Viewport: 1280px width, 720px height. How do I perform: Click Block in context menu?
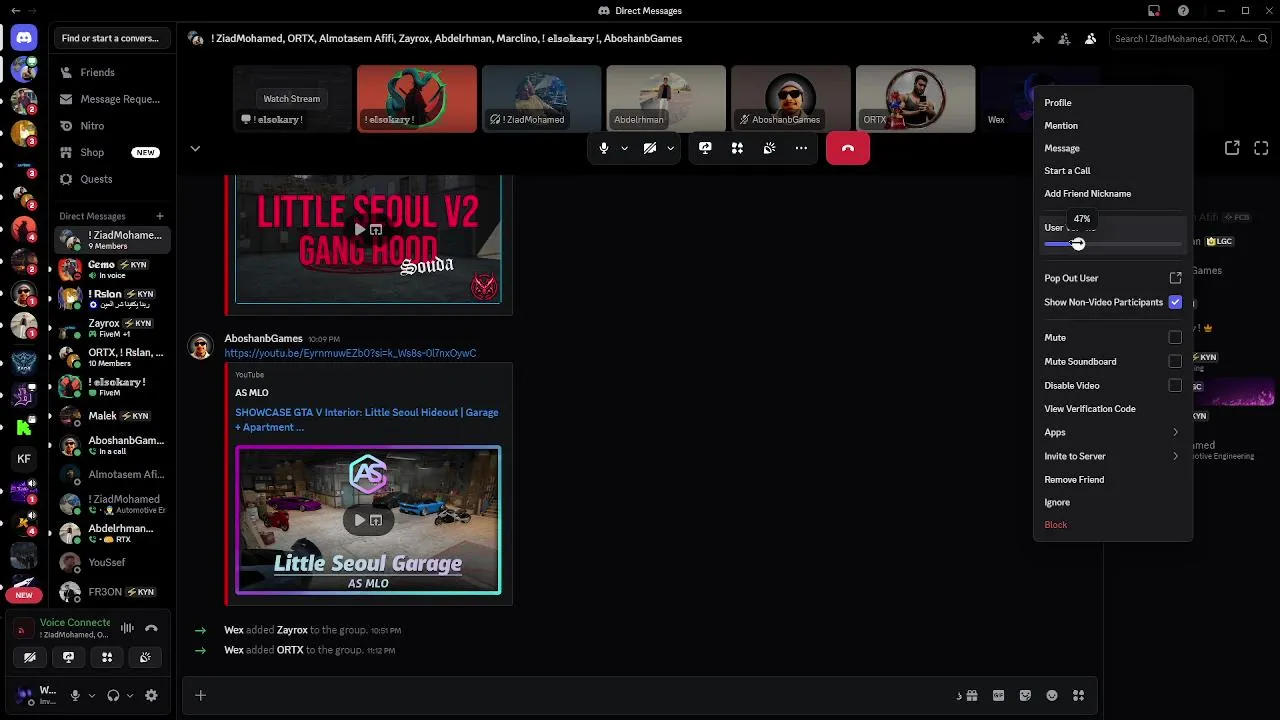1112,525
